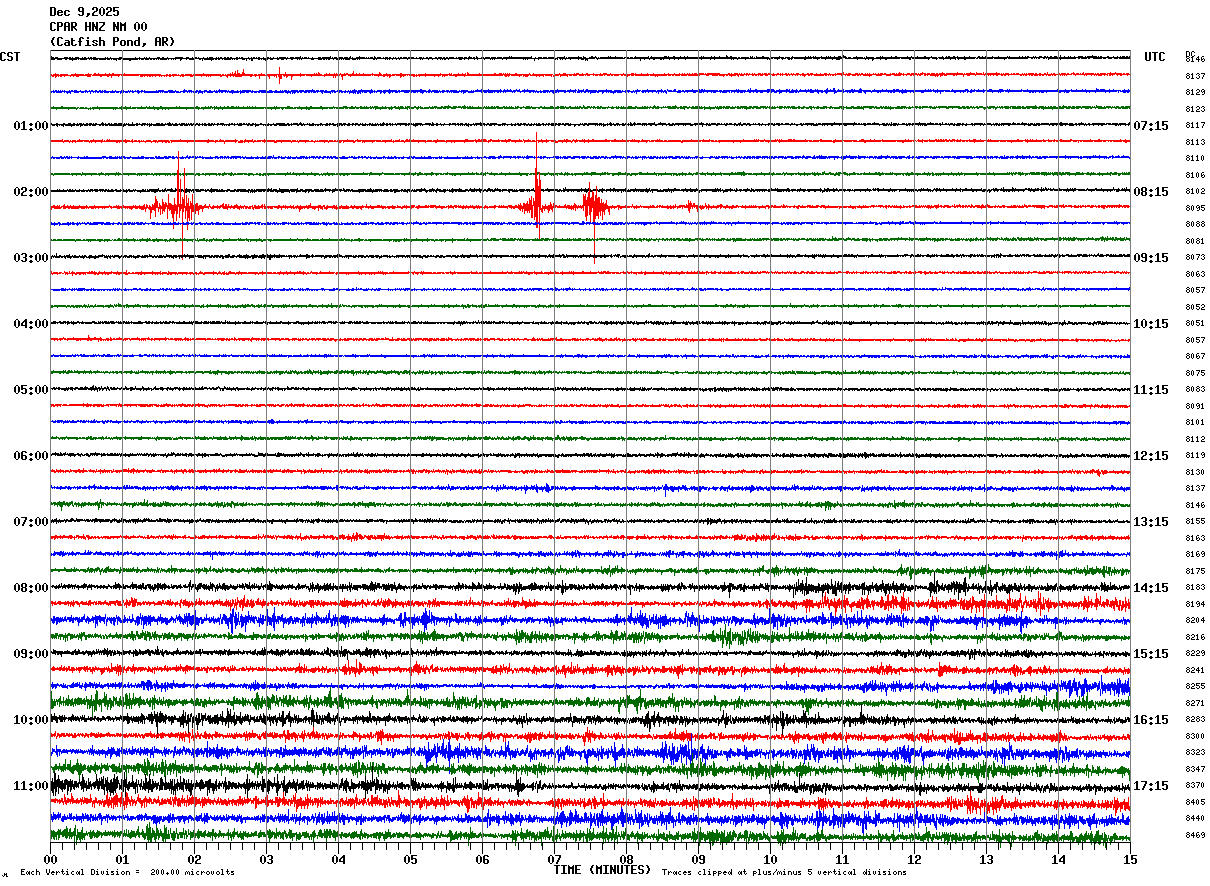The image size is (1210, 886).
Task: Click minute tick 02 on time axis
Action: [194, 859]
